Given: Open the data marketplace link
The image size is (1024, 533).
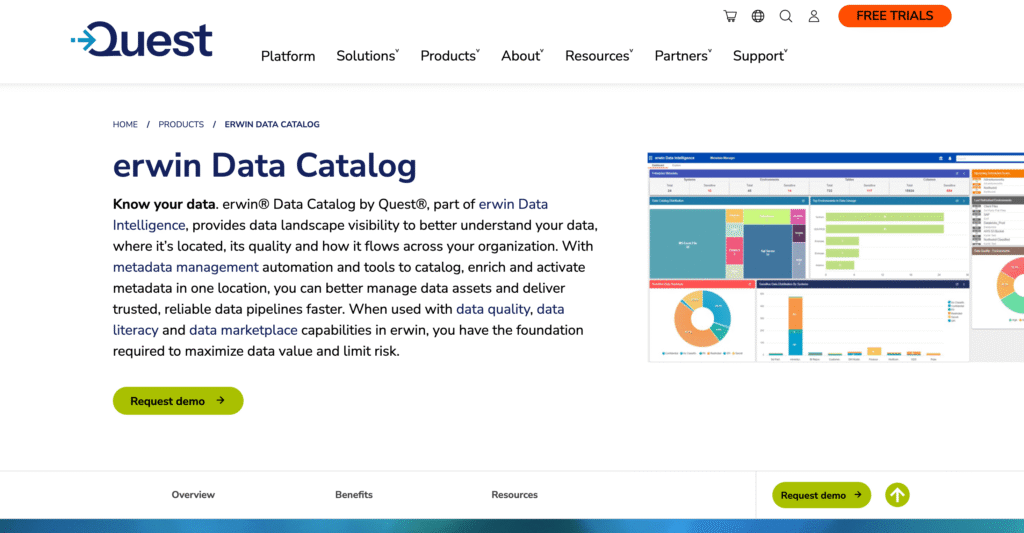Looking at the screenshot, I should tap(243, 330).
